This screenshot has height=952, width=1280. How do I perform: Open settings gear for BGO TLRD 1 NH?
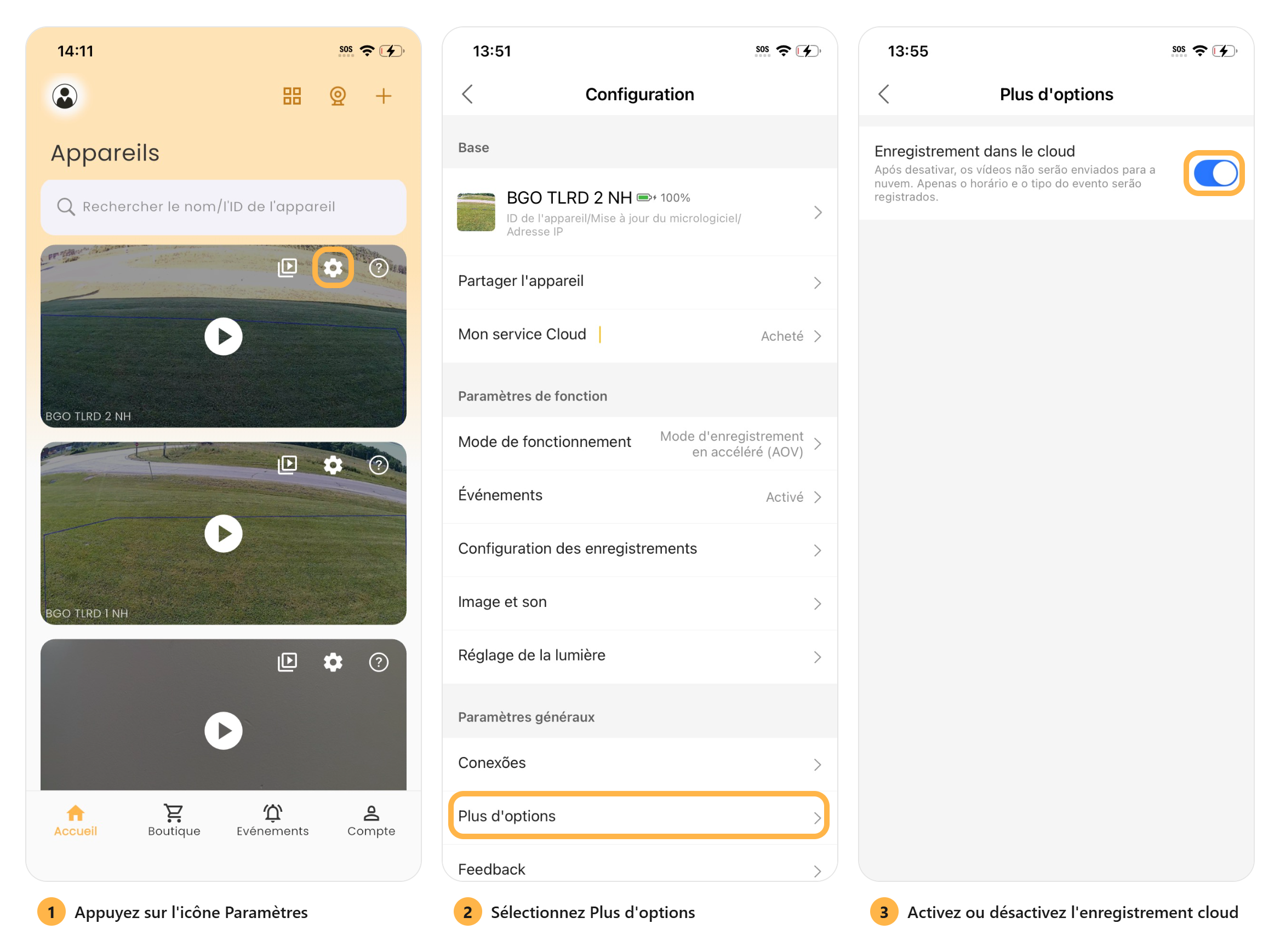333,465
